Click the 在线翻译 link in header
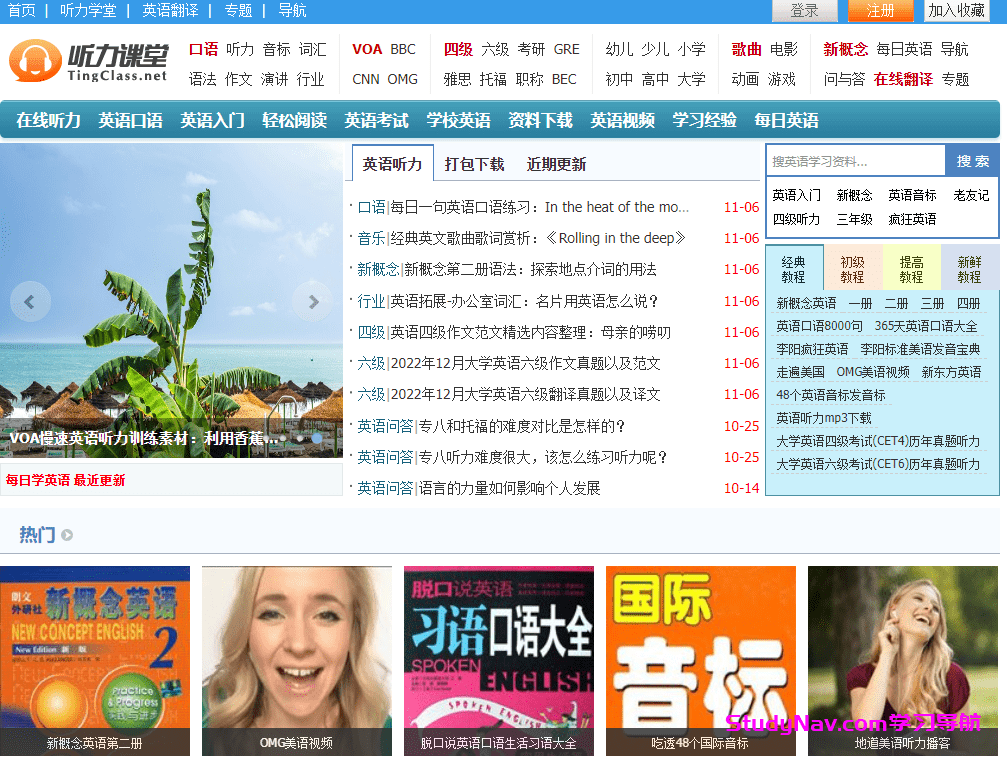 [904, 79]
